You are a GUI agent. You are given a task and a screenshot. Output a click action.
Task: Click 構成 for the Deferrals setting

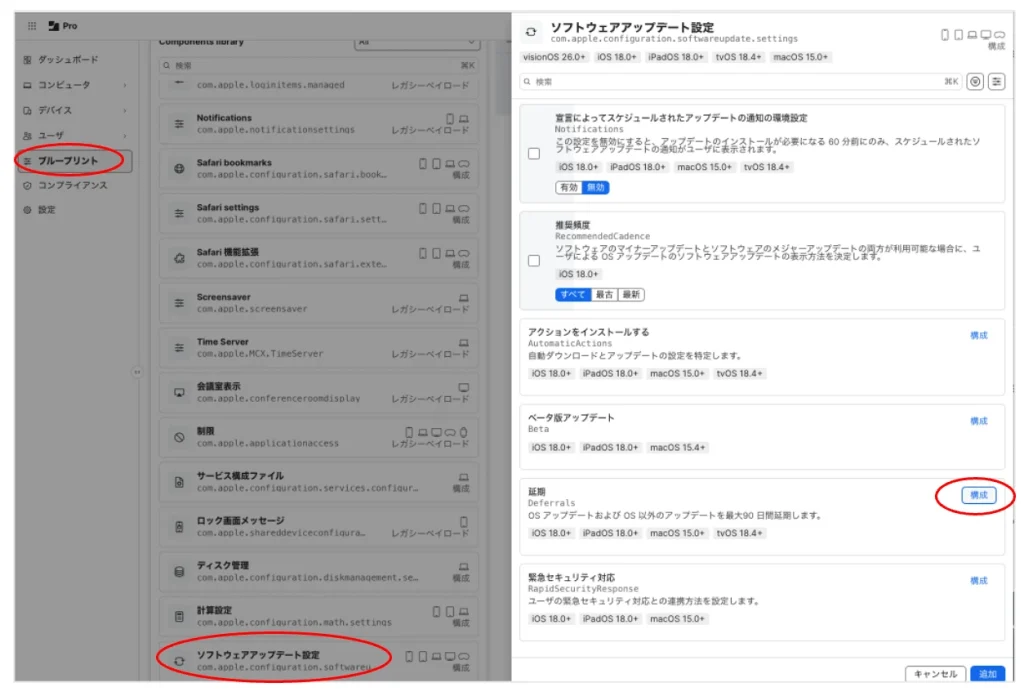pyautogui.click(x=978, y=496)
